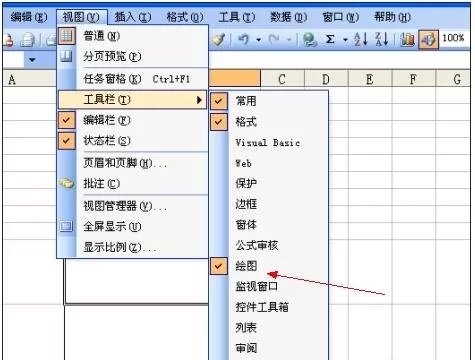This screenshot has height=360, width=475.
Task: Select column A header
Action: tap(29, 79)
